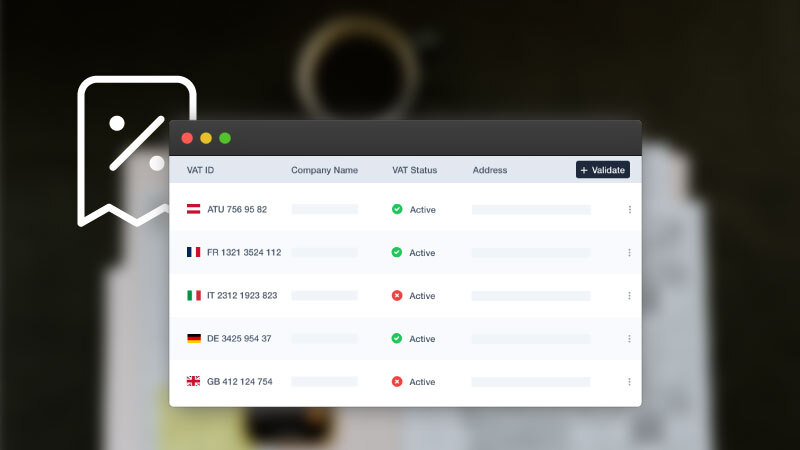800x450 pixels.
Task: Click the Company Name column header
Action: tap(324, 170)
